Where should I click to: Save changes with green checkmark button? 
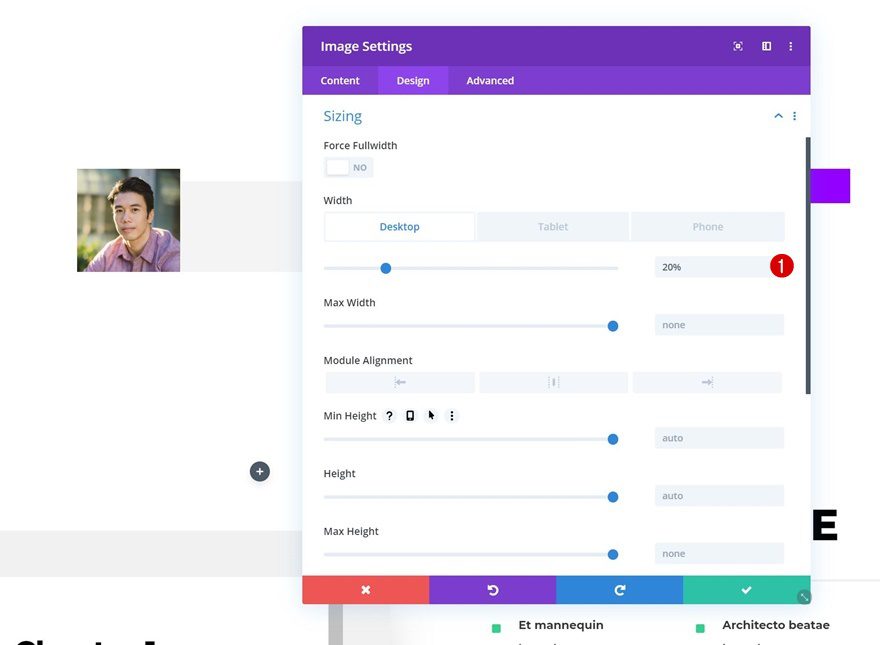coord(746,590)
